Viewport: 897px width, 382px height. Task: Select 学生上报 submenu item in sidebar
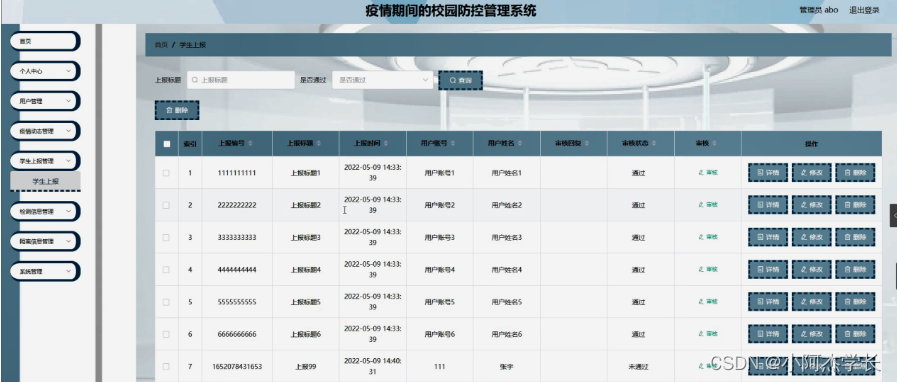pos(45,181)
